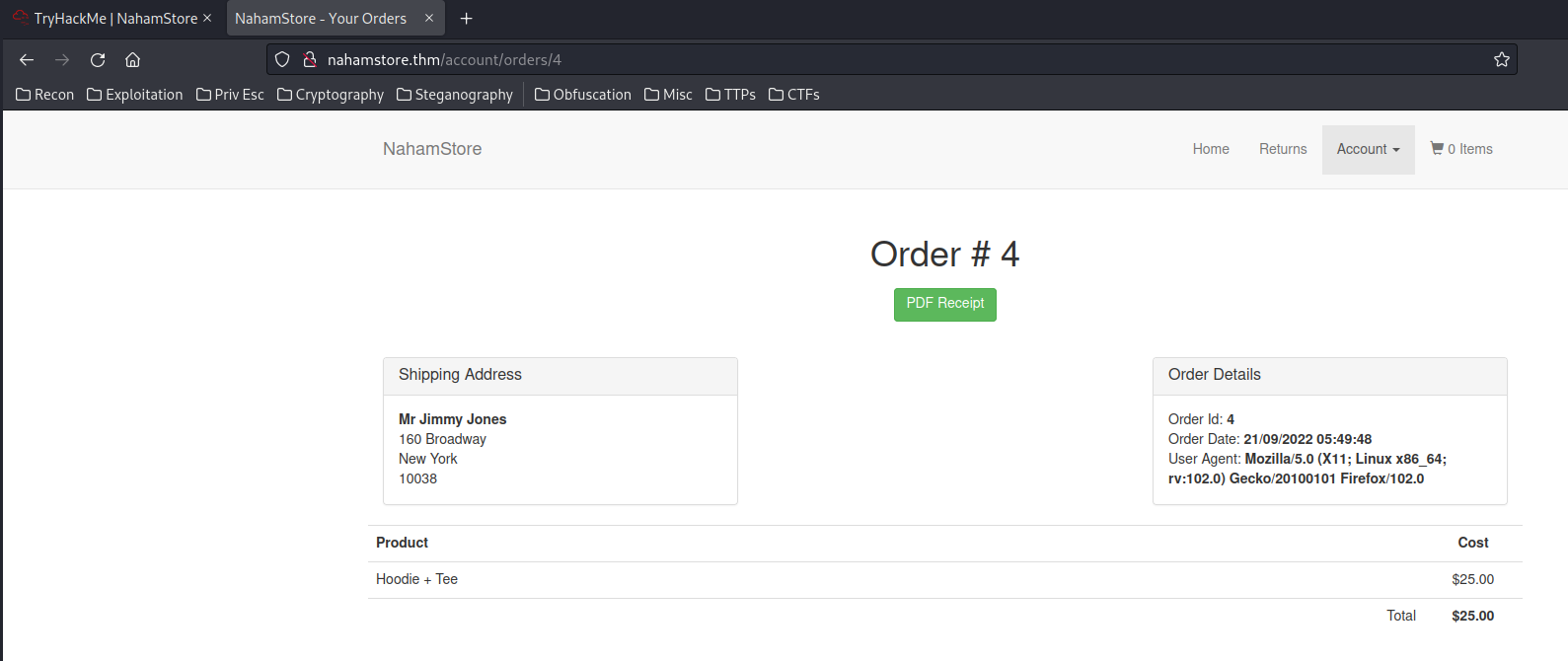
Task: Open the Recon bookmarks folder
Action: [45, 95]
